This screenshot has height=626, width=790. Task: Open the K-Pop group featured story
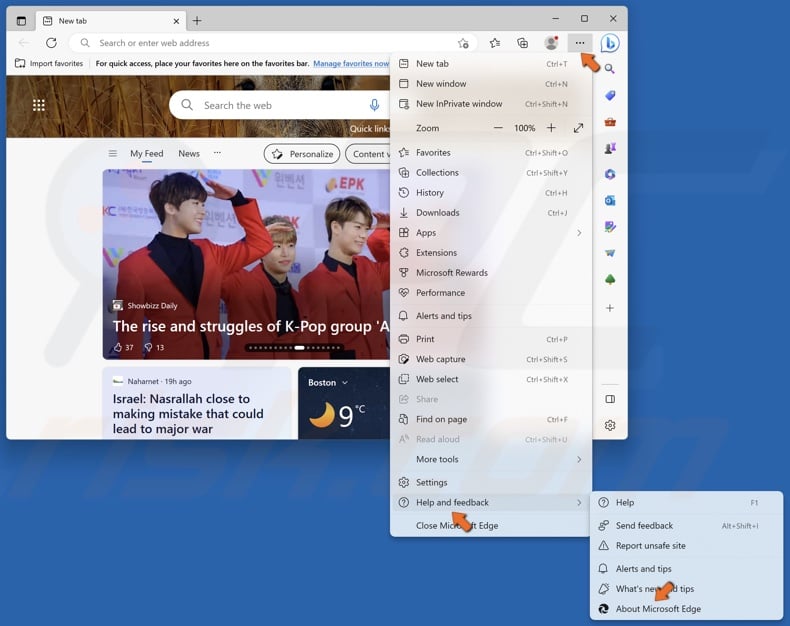246,264
